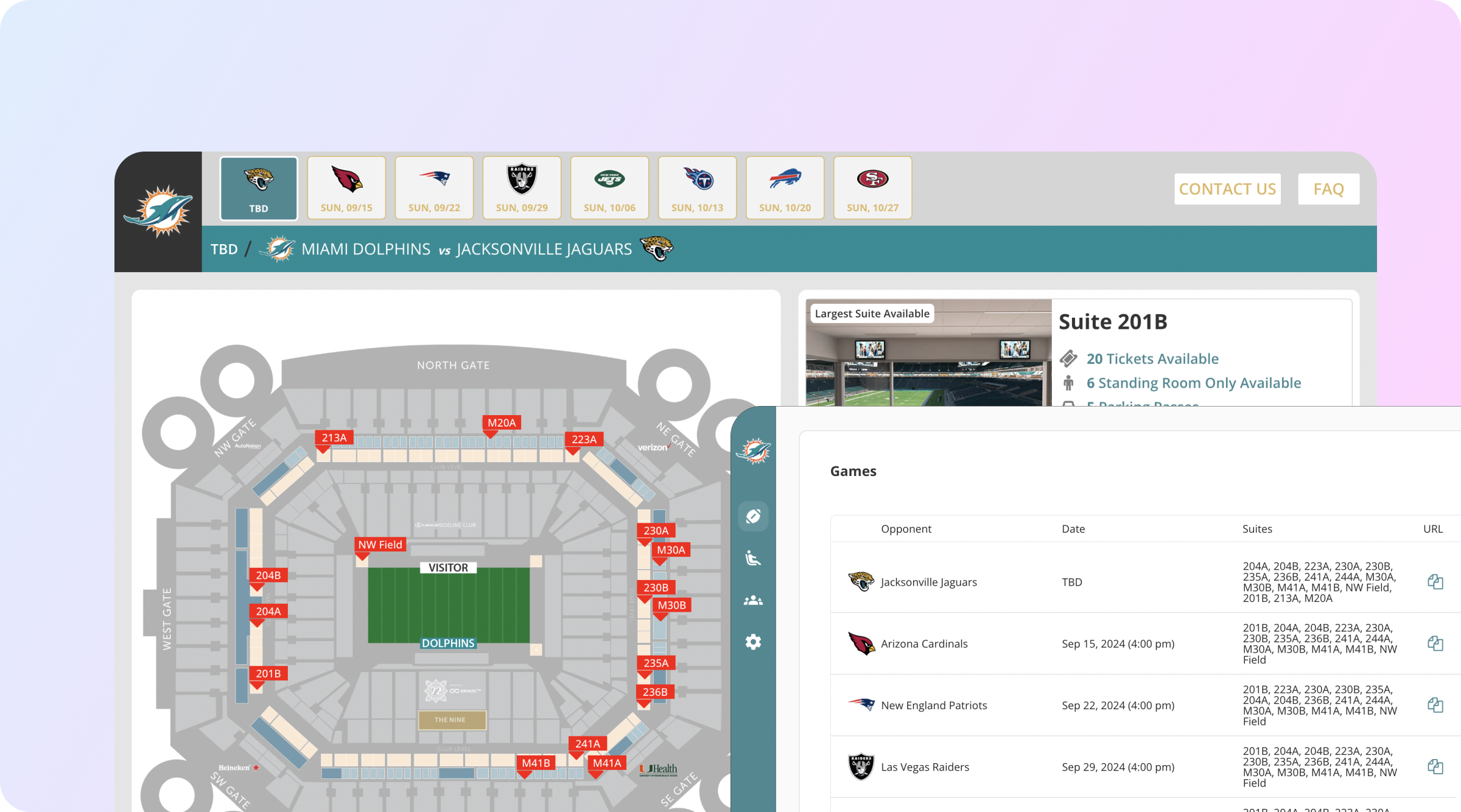Select the Jets SUN 10/06 game tab

[x=609, y=187]
